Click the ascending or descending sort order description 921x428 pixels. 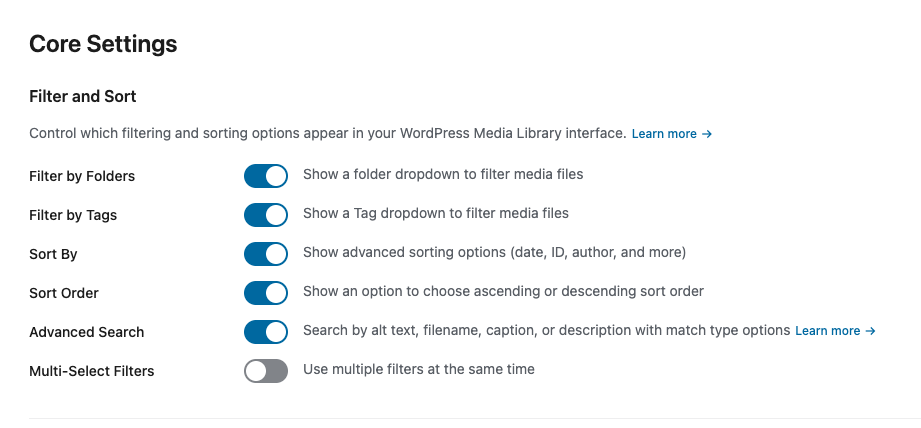click(x=503, y=291)
